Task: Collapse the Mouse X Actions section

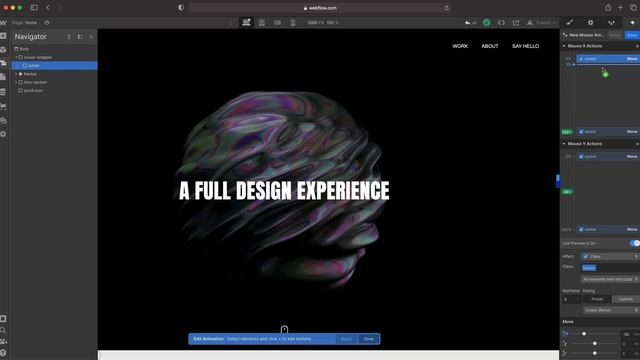Action: point(564,46)
